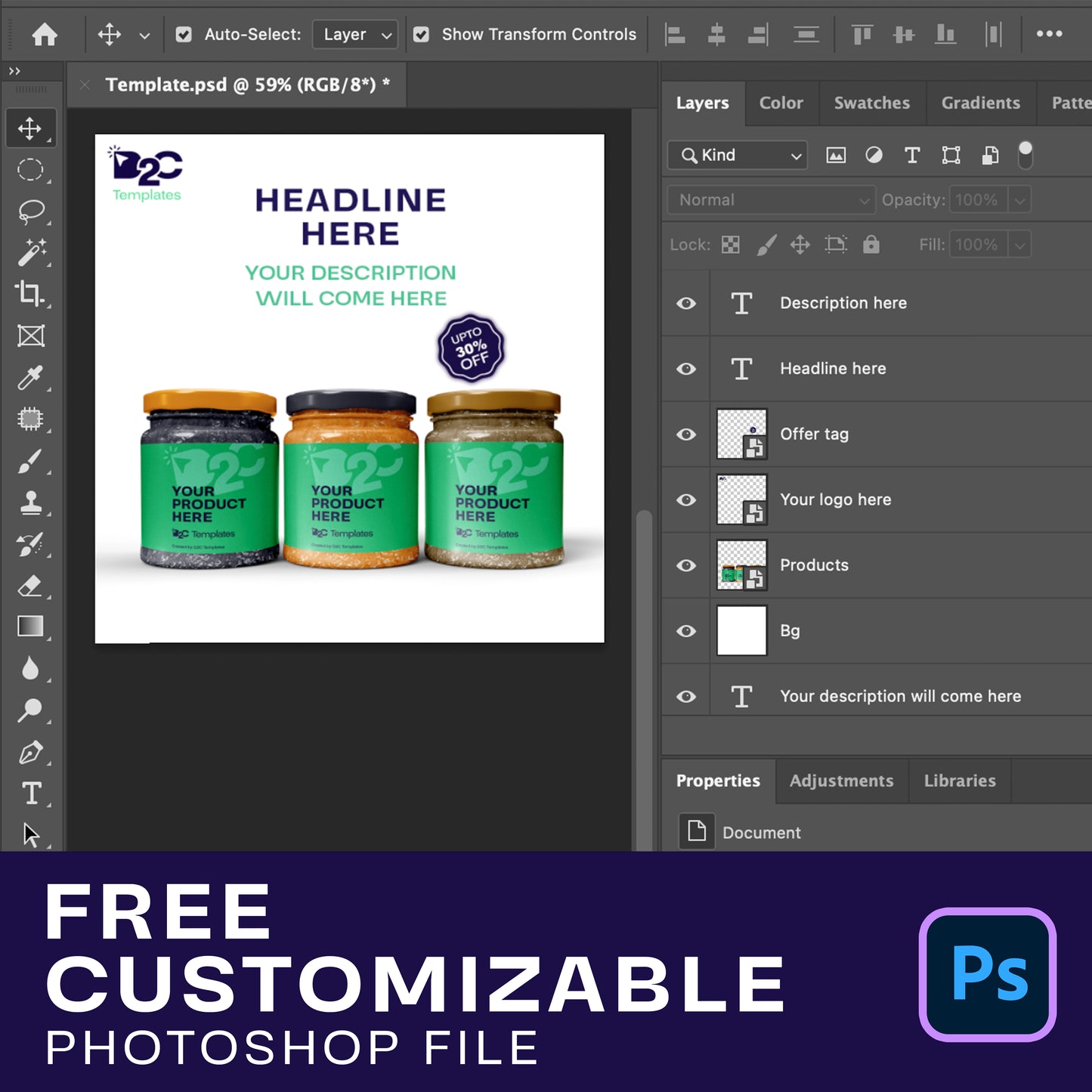Select the Eraser tool
This screenshot has height=1092, width=1092.
[30, 586]
